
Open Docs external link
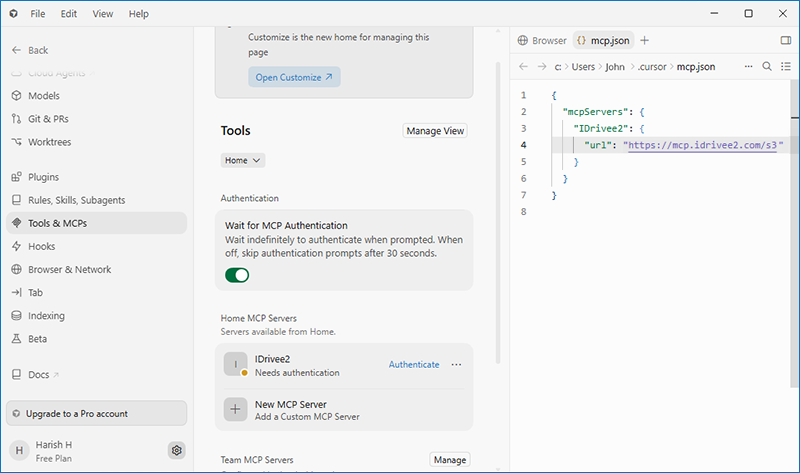point(35,375)
